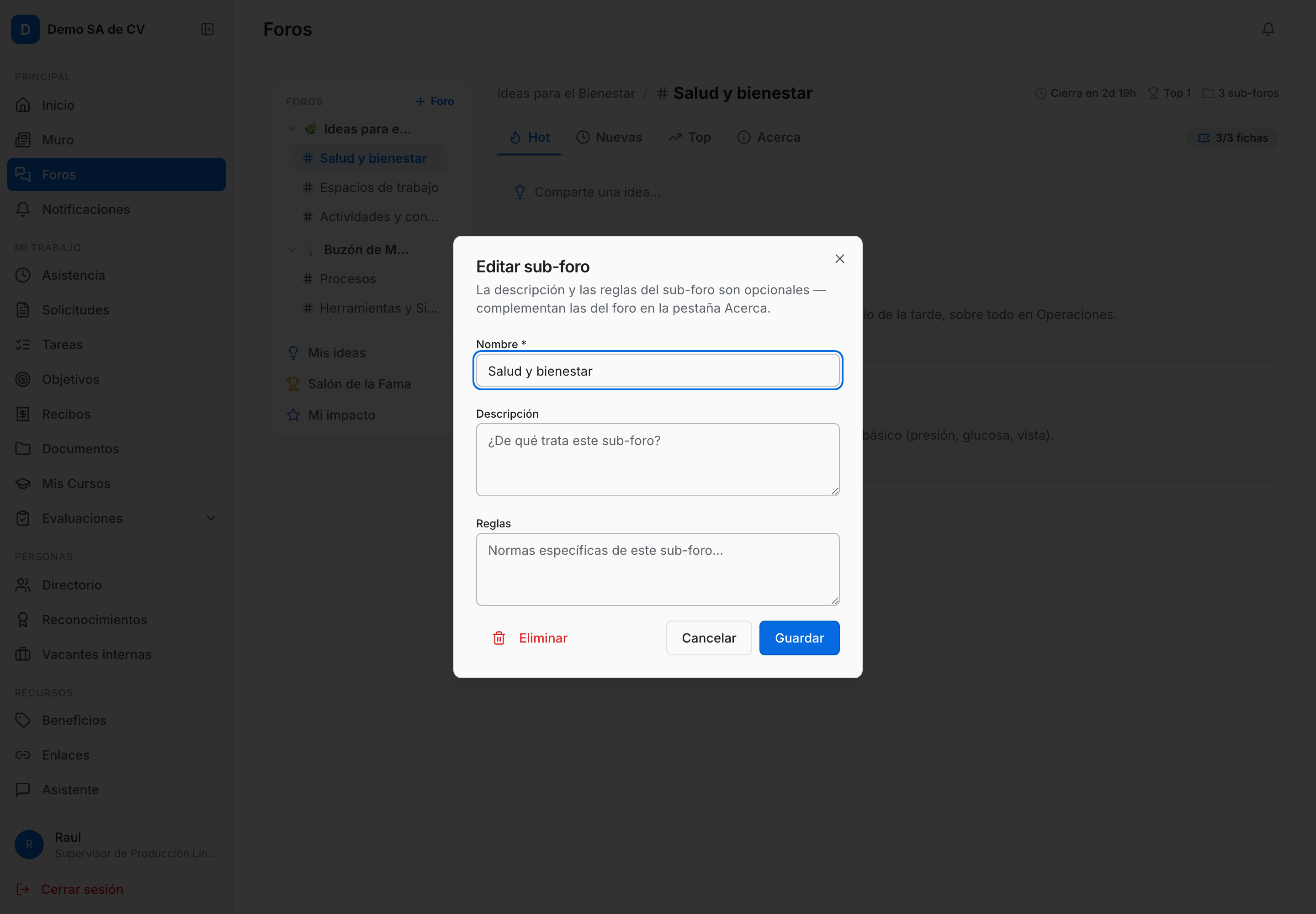The height and width of the screenshot is (914, 1316).
Task: Switch to the Nuevas tab
Action: pos(609,138)
